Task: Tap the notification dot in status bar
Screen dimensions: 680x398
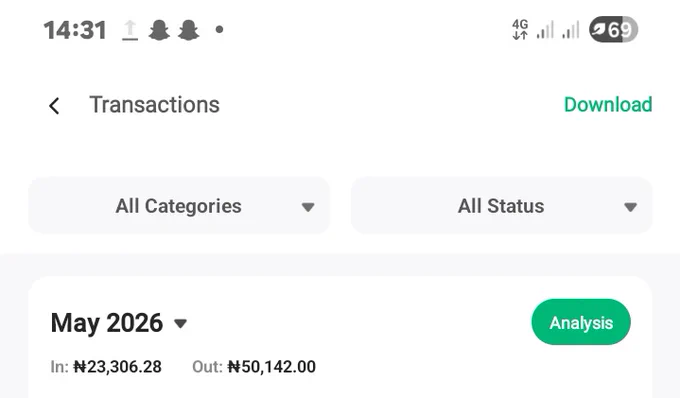Action: [x=219, y=29]
